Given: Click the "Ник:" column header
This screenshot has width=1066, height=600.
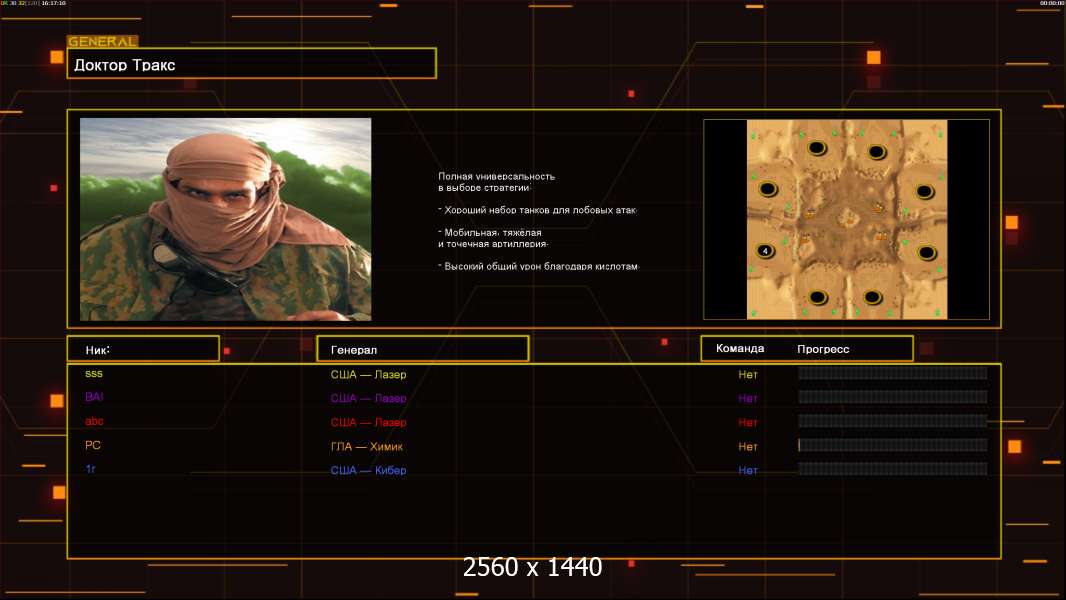Looking at the screenshot, I should coord(143,349).
